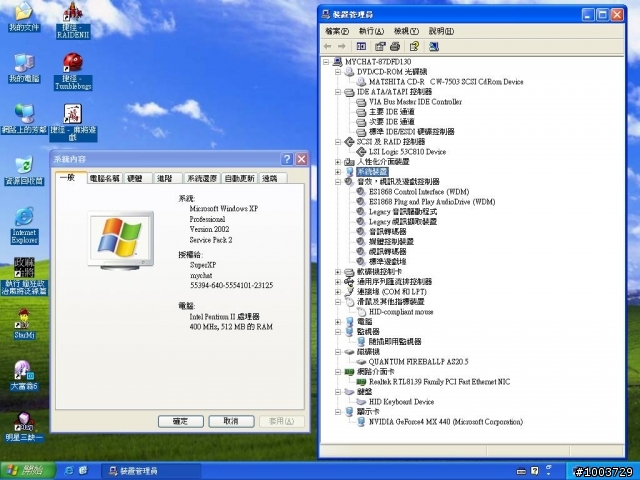Click the show/hide console tree toolbar icon
This screenshot has width=640, height=480.
pyautogui.click(x=361, y=47)
